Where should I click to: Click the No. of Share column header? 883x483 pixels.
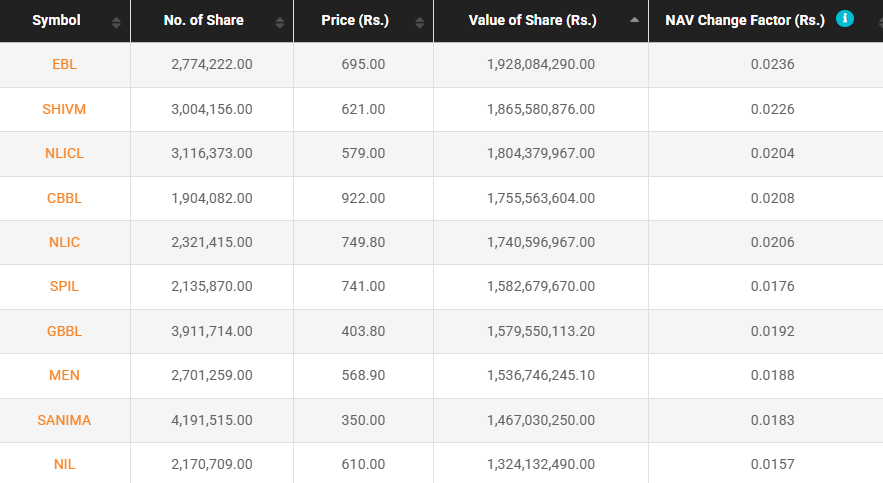point(204,20)
